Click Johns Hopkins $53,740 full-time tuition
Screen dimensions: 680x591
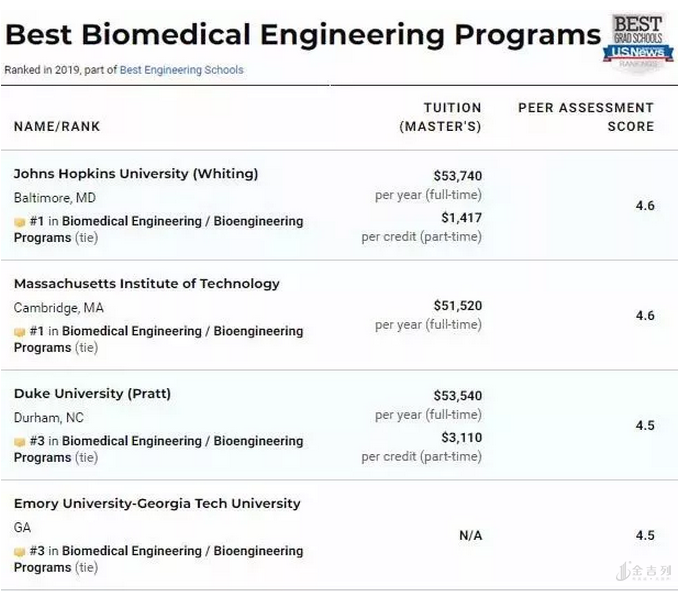457,176
